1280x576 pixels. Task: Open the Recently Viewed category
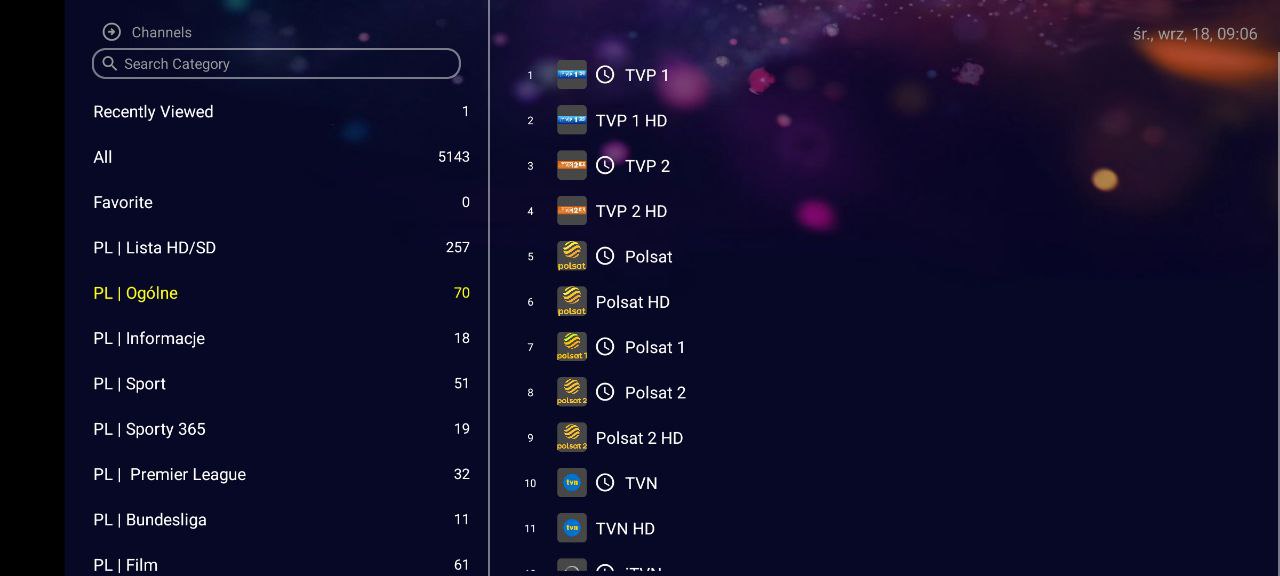click(x=153, y=112)
